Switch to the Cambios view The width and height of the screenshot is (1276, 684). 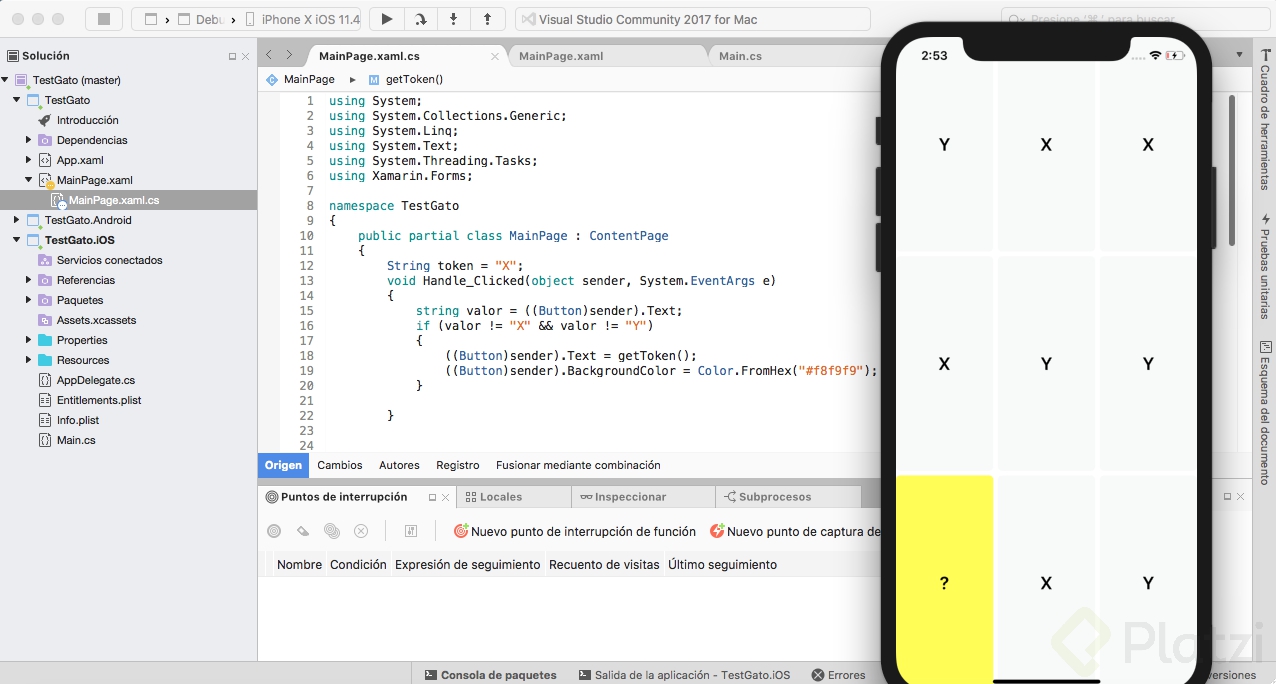(340, 465)
